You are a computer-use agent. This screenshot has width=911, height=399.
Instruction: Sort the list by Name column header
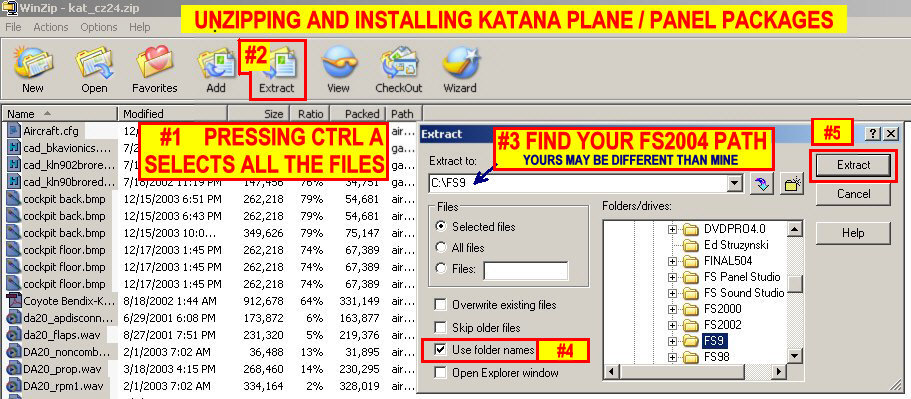pos(60,114)
